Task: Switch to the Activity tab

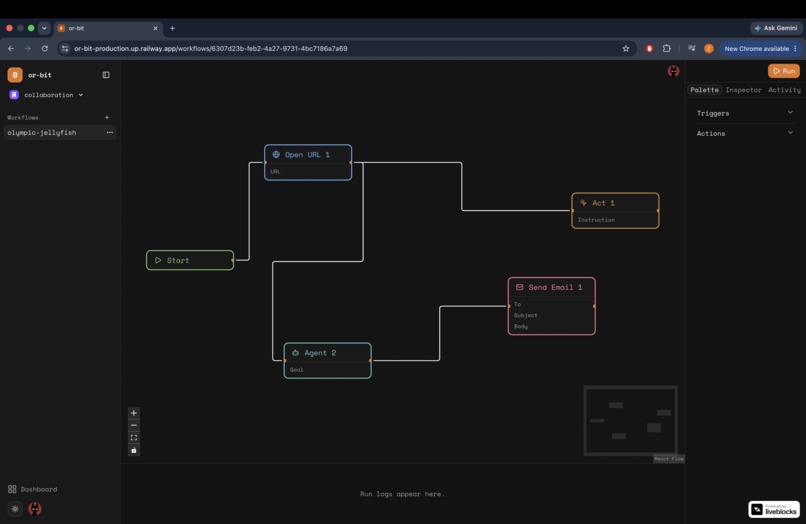Action: [784, 90]
